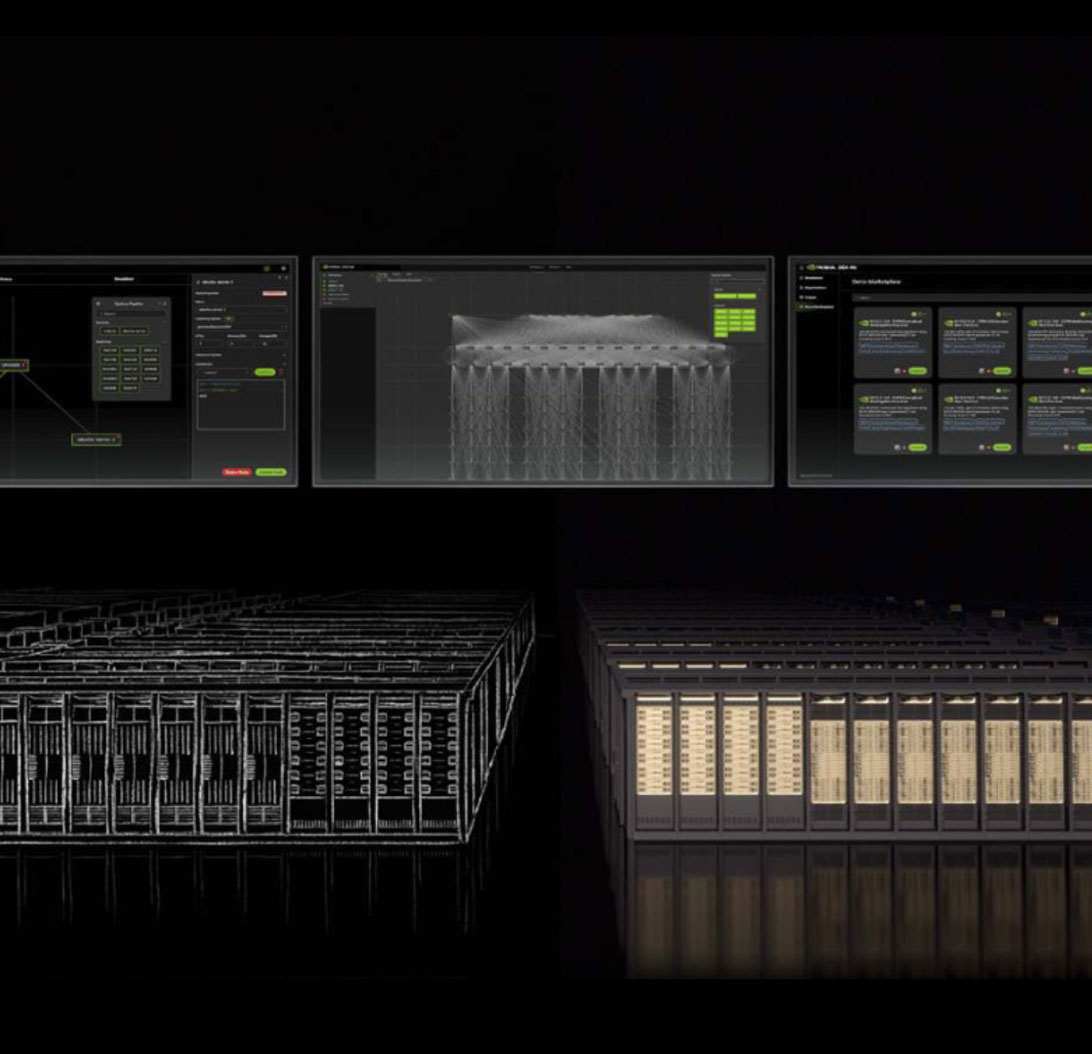Click the NVIDIA icon on the first marketplace card
Screen dimensions: 1092x1054
[863, 323]
